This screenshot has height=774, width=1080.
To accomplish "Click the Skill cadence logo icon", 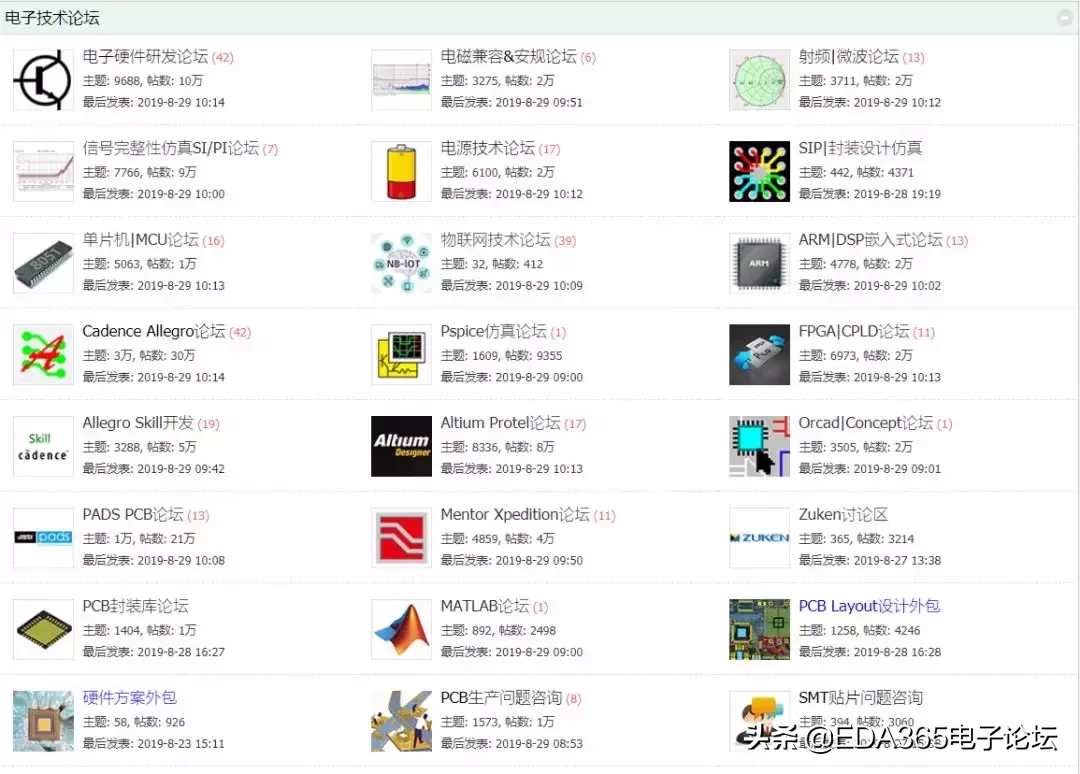I will pyautogui.click(x=43, y=446).
